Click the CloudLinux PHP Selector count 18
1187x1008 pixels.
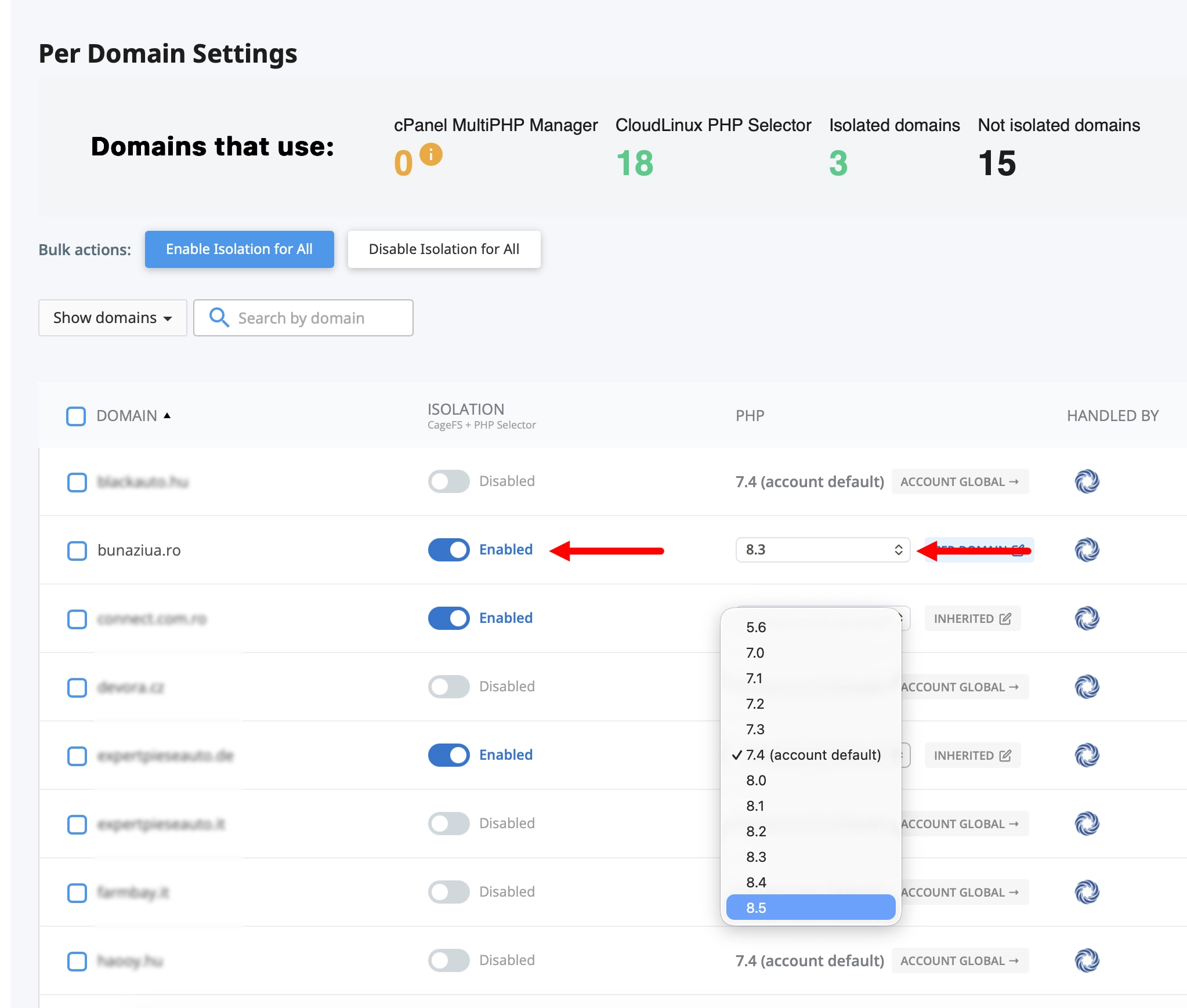coord(635,163)
